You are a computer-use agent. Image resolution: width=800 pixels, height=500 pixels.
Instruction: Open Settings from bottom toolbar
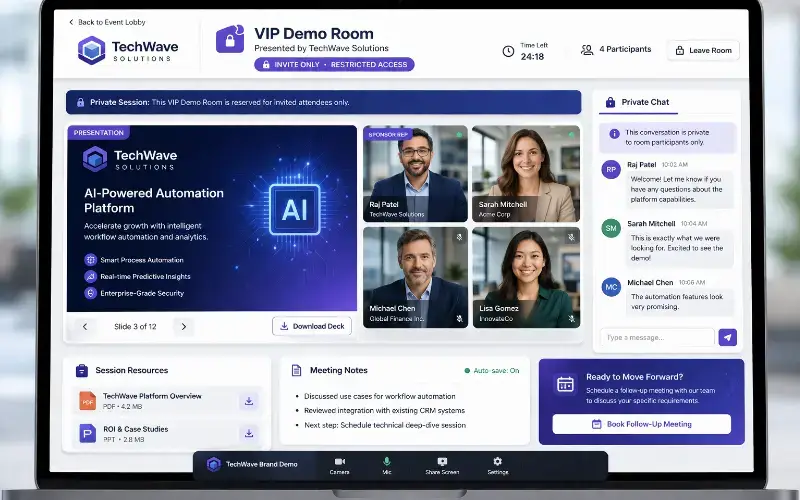click(497, 465)
